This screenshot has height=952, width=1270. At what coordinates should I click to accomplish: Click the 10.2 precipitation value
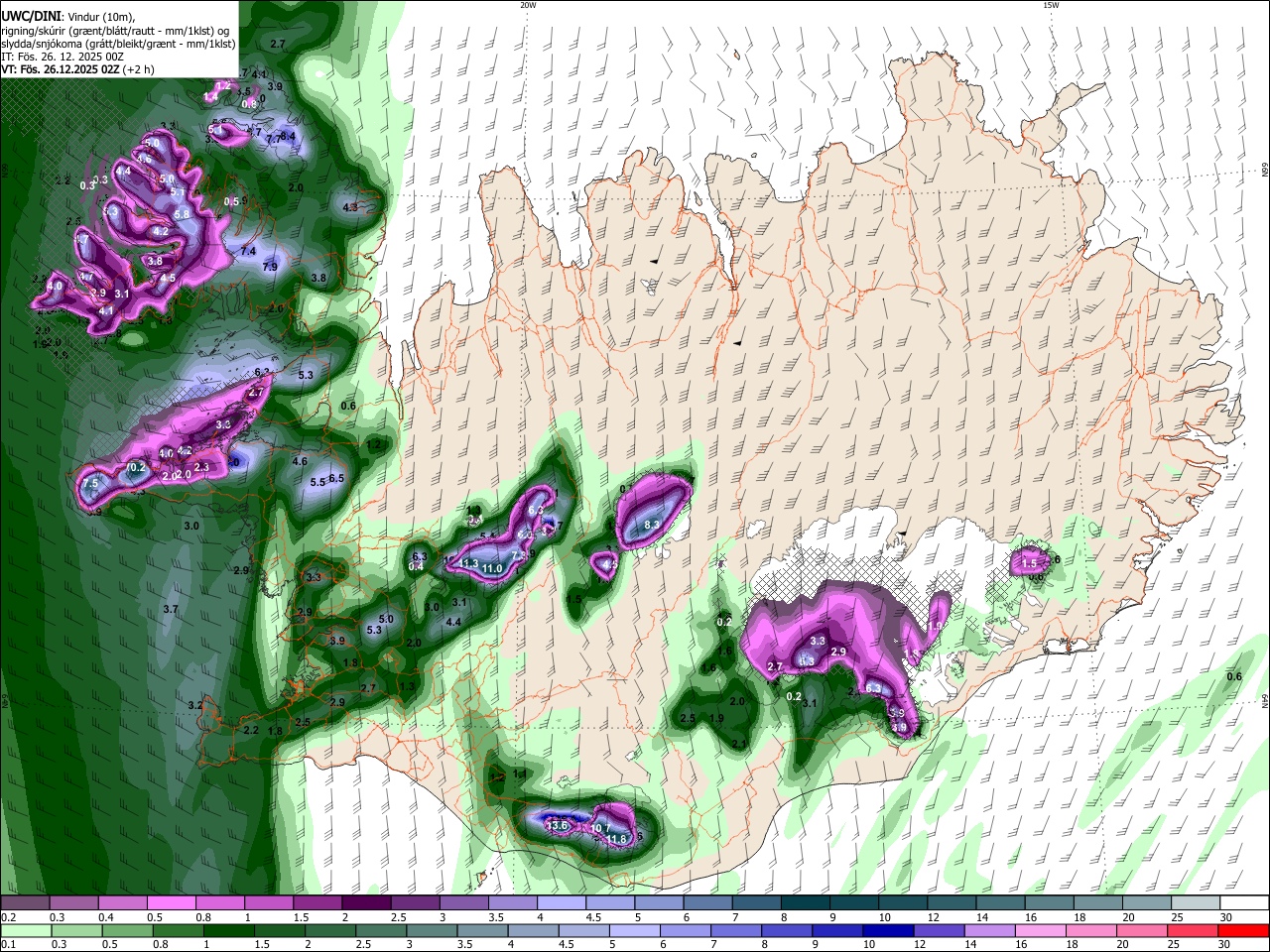click(x=136, y=467)
